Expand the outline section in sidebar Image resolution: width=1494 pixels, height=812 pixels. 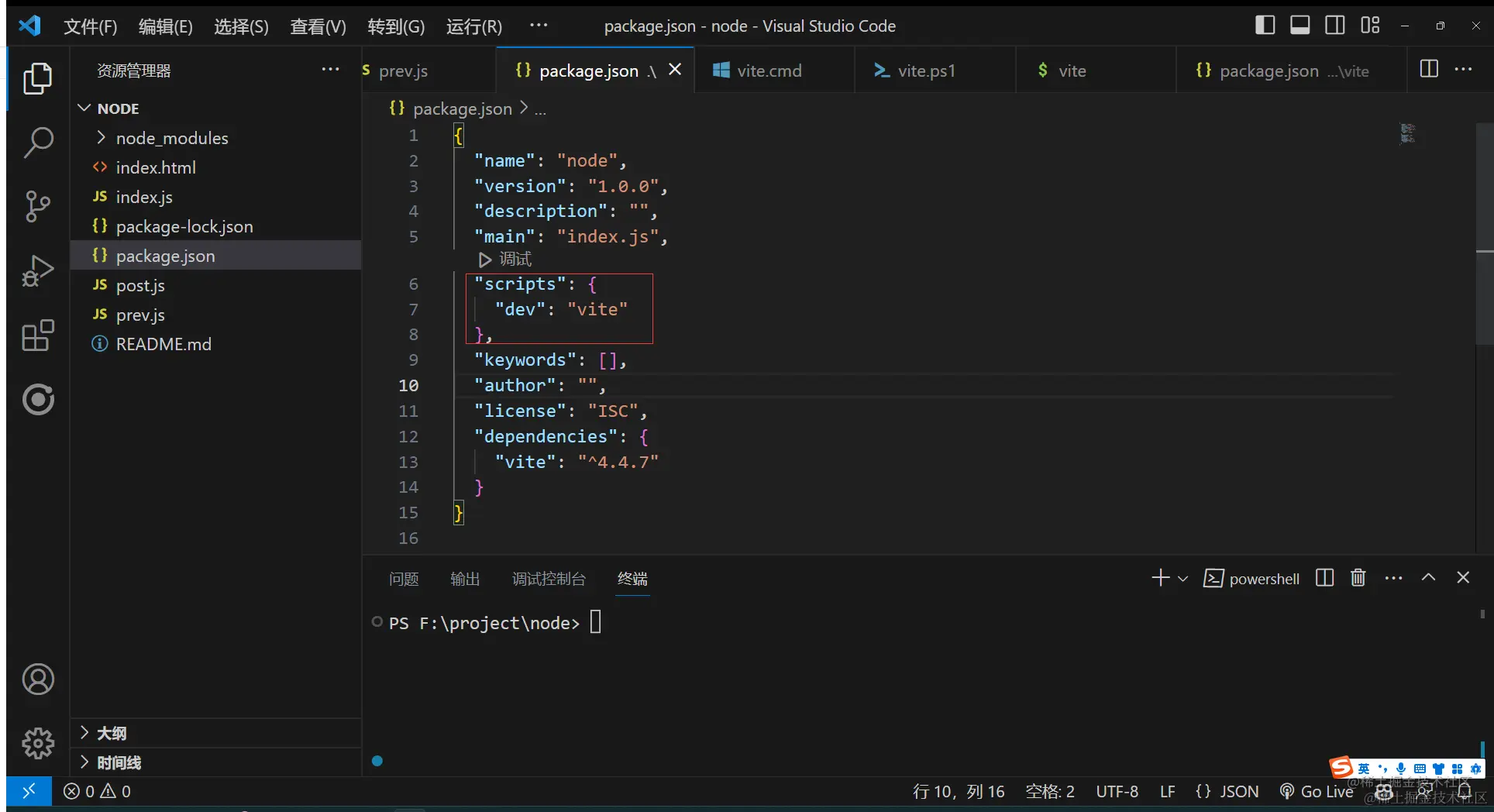coord(217,733)
